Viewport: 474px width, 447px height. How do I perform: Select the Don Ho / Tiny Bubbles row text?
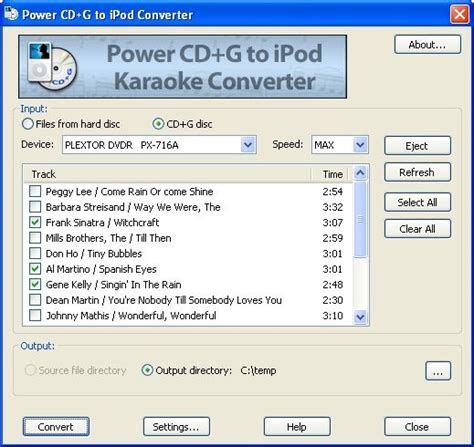[x=94, y=254]
